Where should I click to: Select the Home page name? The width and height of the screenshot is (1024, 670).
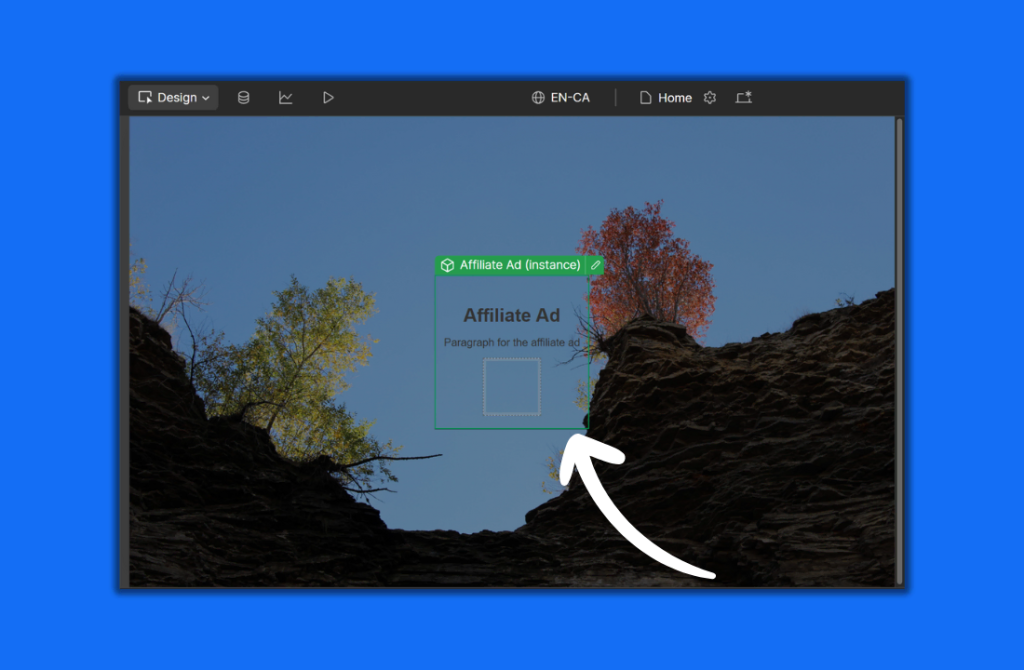click(x=675, y=97)
